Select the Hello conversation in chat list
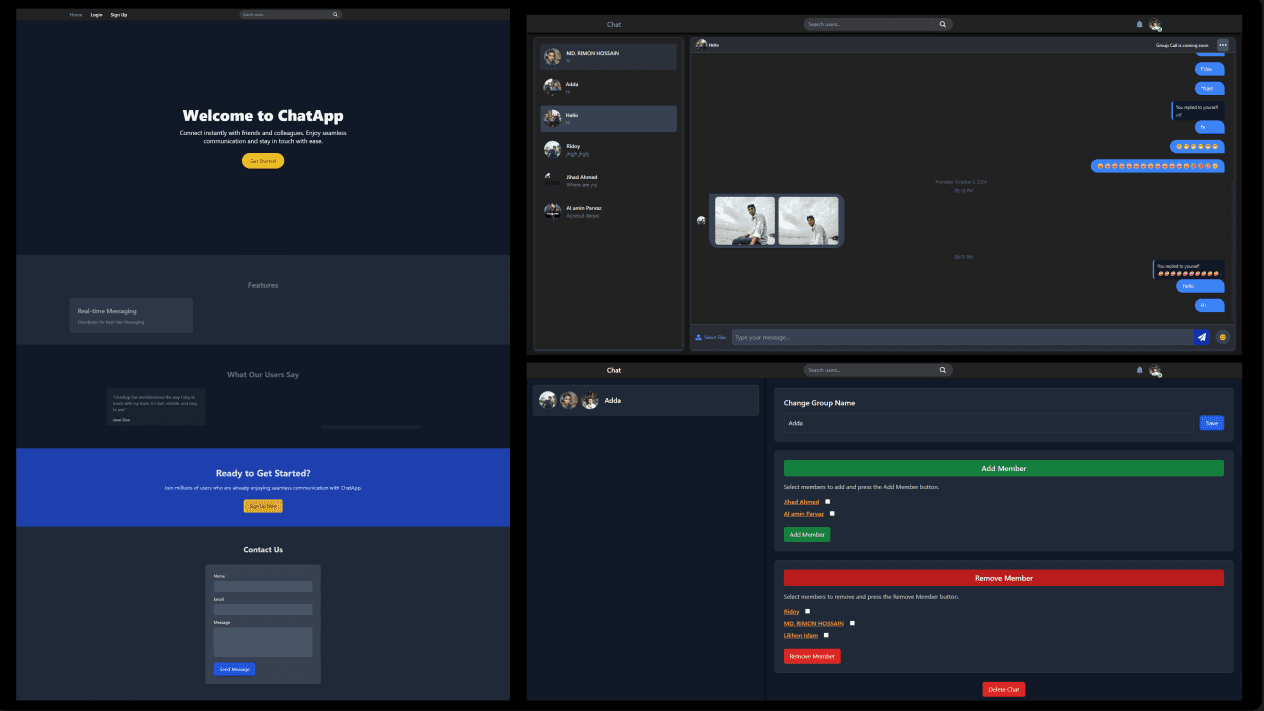Viewport: 1264px width, 711px height. tap(609, 119)
